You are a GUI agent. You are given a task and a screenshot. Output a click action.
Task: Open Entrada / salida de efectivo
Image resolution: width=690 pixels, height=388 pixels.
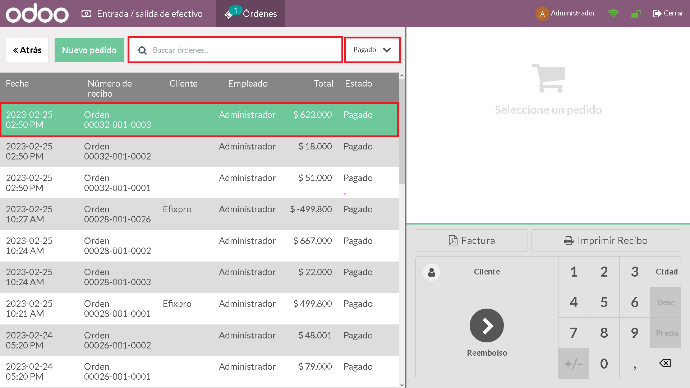(x=142, y=14)
